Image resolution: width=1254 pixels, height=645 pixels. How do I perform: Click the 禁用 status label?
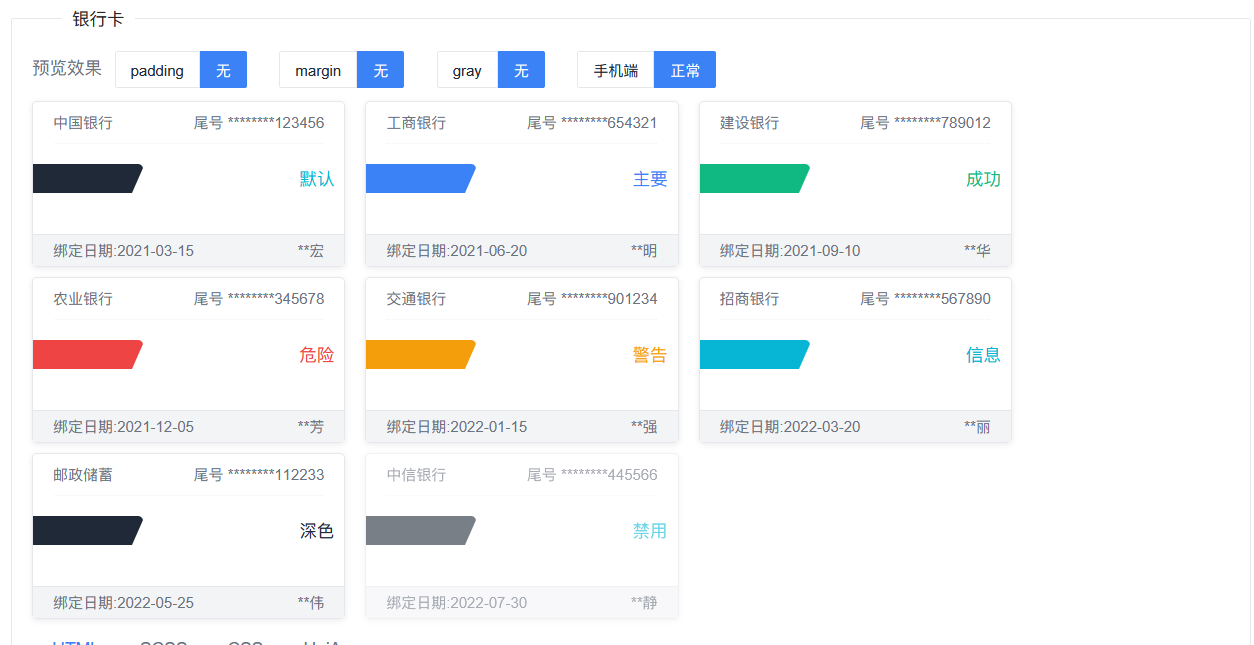point(650,531)
